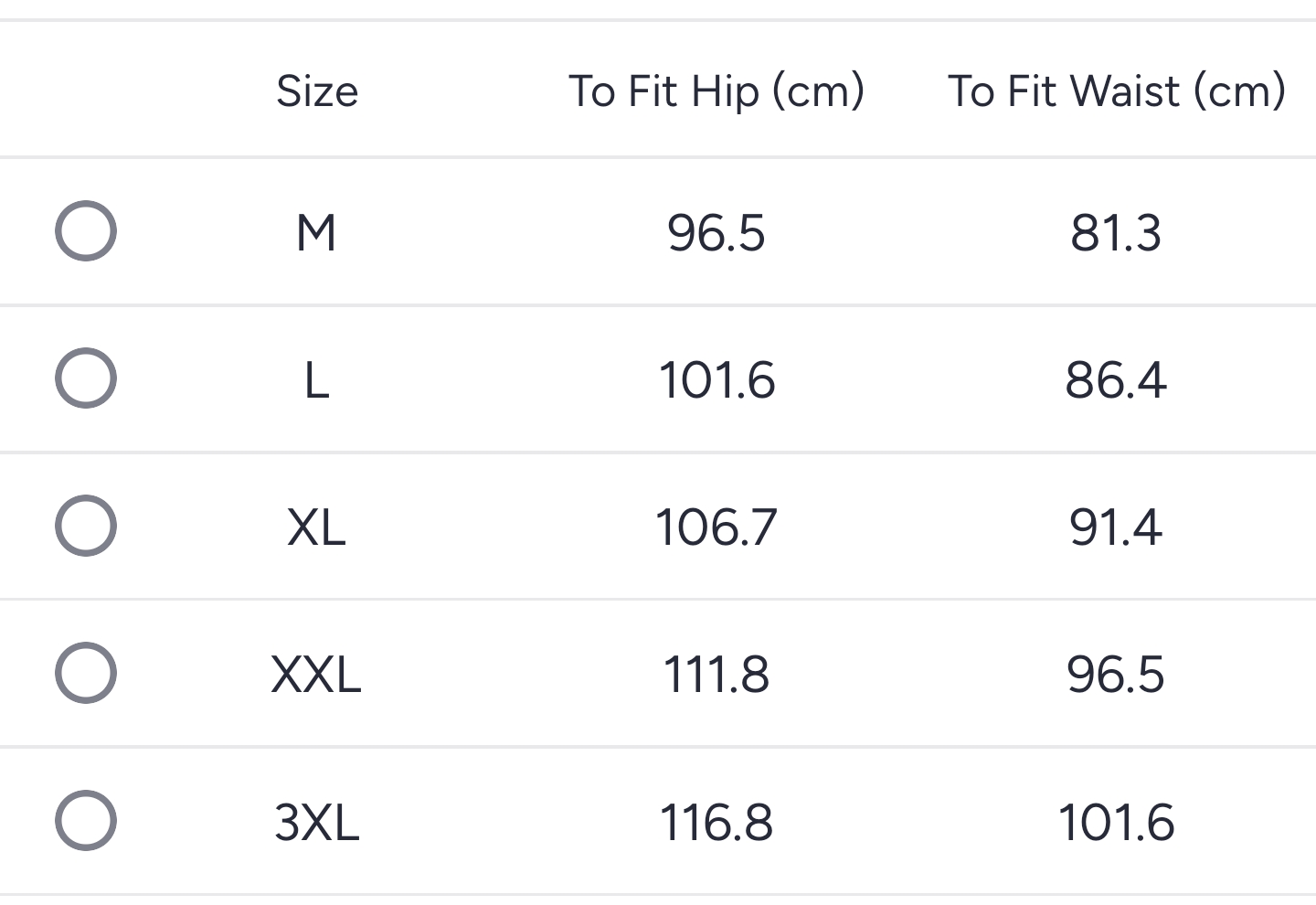Click the XXL size label
The image size is (1316, 905).
coord(317,672)
